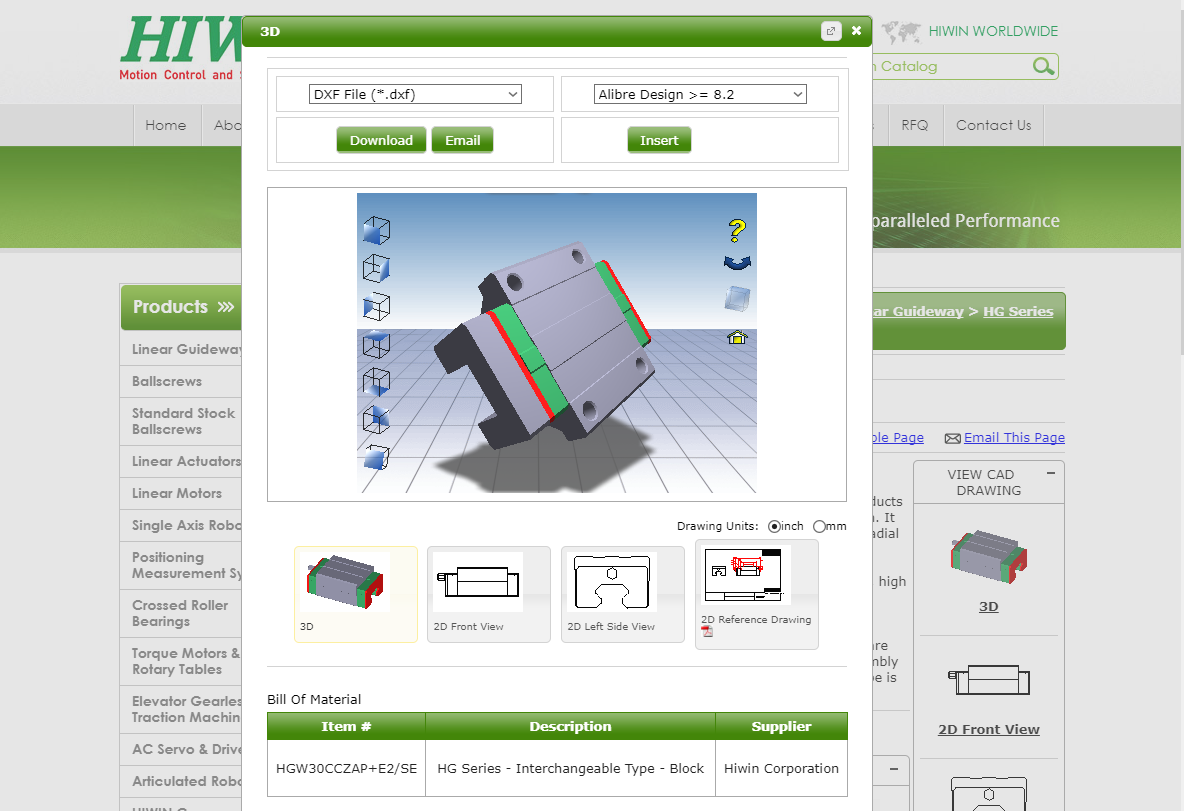Viewport: 1184px width, 811px height.
Task: Choose mm drawing units
Action: (819, 526)
